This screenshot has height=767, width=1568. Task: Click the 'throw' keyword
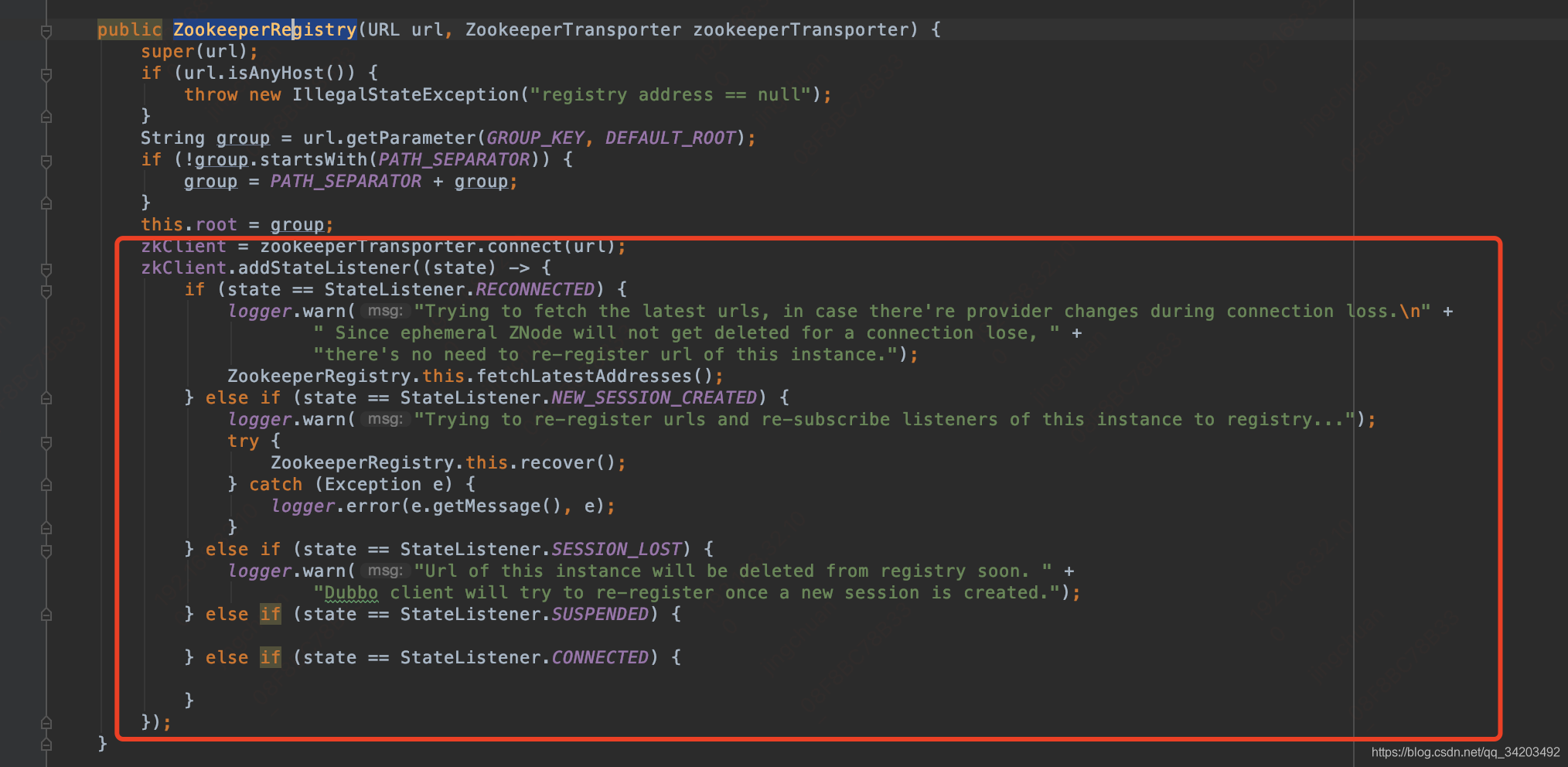[210, 94]
